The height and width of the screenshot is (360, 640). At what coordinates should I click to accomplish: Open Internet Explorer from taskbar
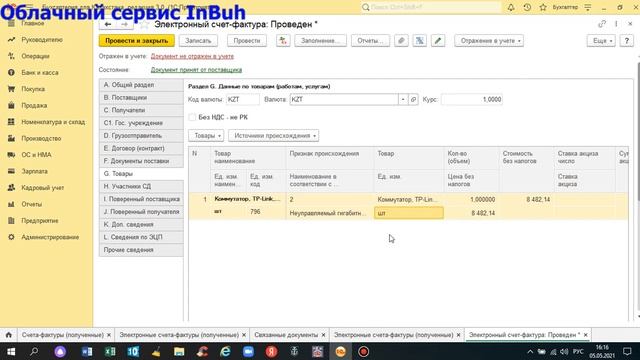(x=225, y=351)
